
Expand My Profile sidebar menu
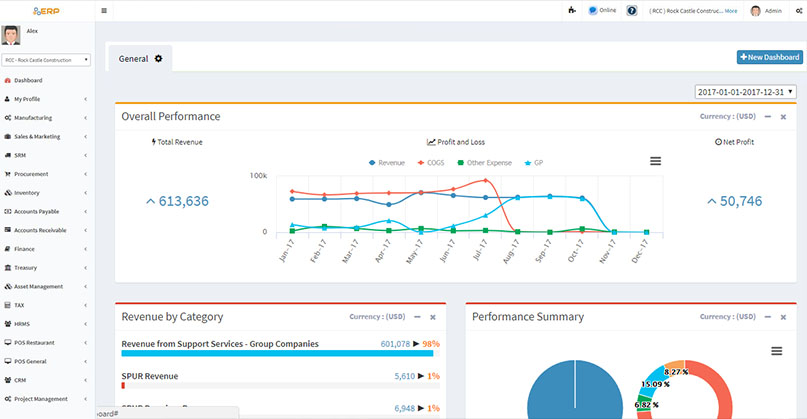coord(47,99)
